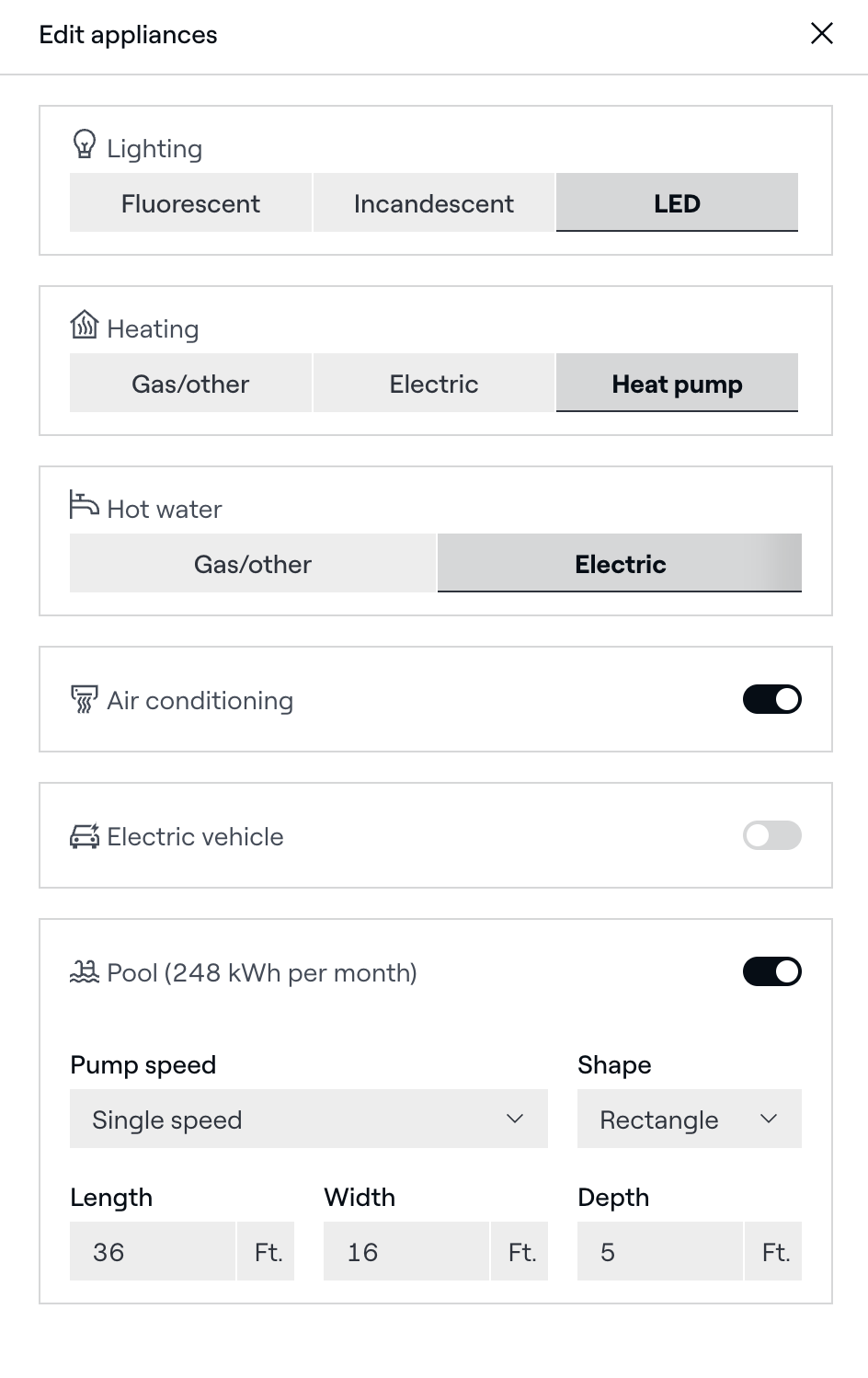Expand the pool Shape dropdown
868x1378 pixels.
point(689,1120)
